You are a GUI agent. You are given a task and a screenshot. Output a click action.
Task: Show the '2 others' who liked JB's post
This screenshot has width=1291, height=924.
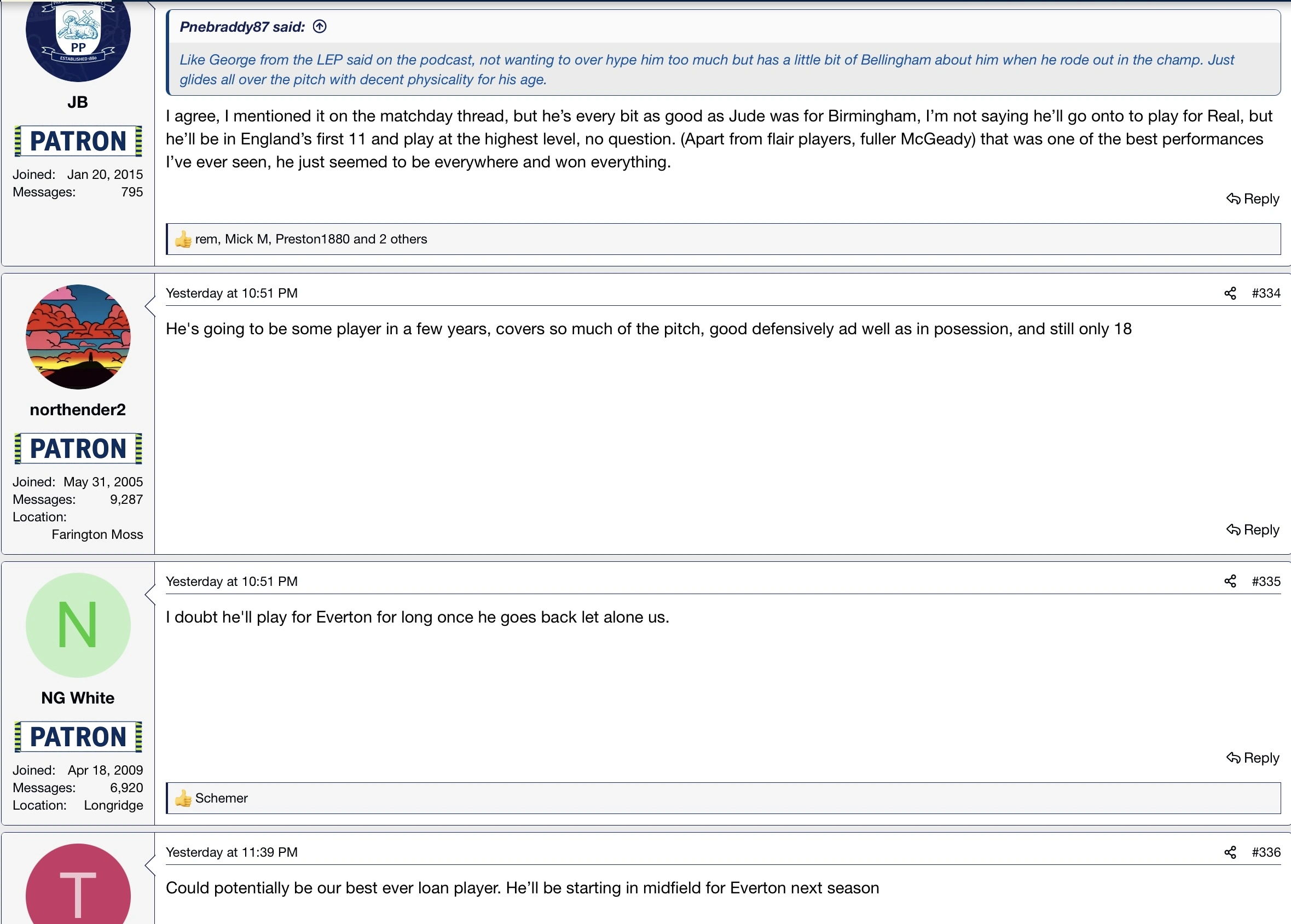click(x=402, y=239)
